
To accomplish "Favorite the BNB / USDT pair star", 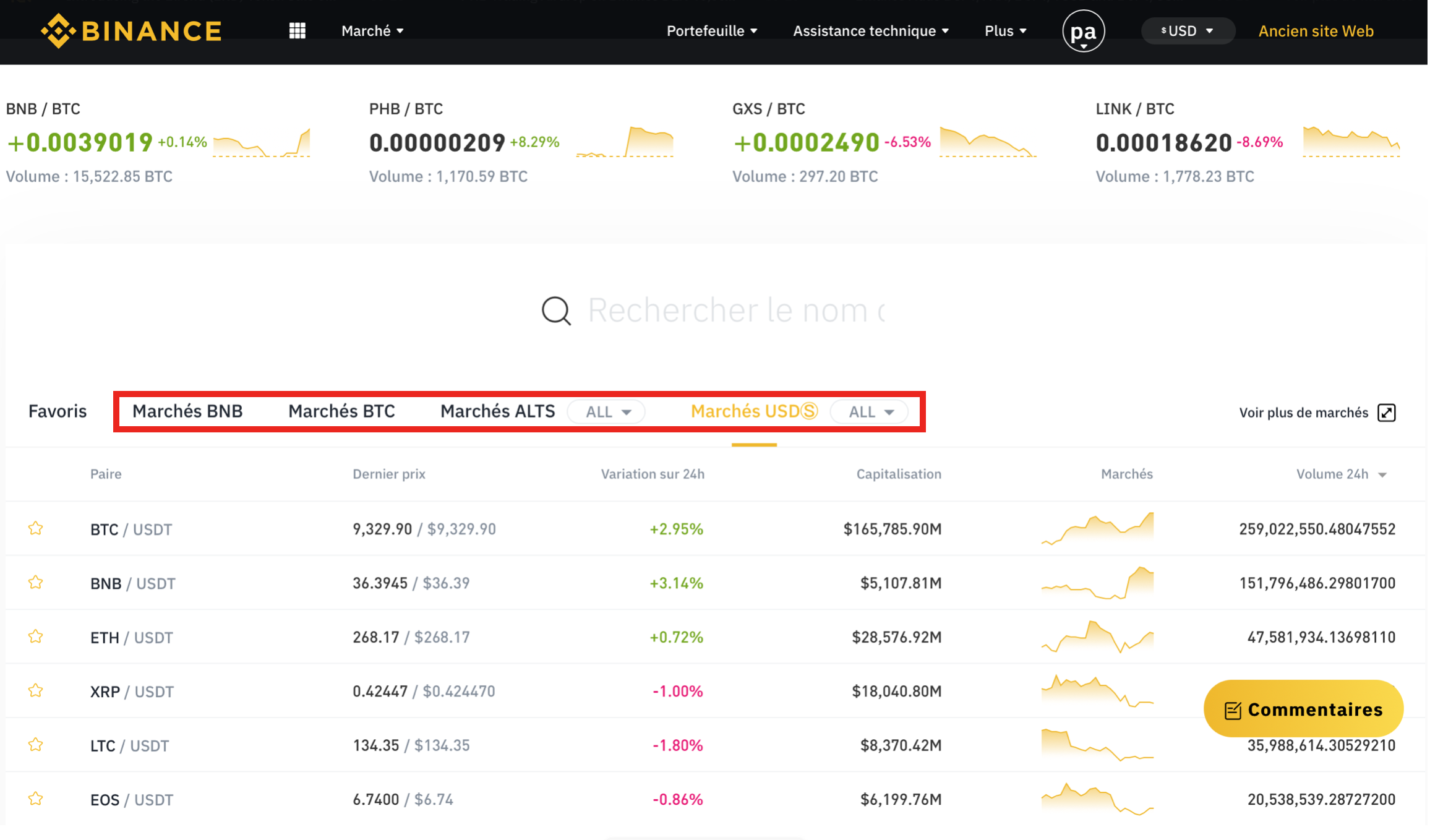I will (x=35, y=583).
